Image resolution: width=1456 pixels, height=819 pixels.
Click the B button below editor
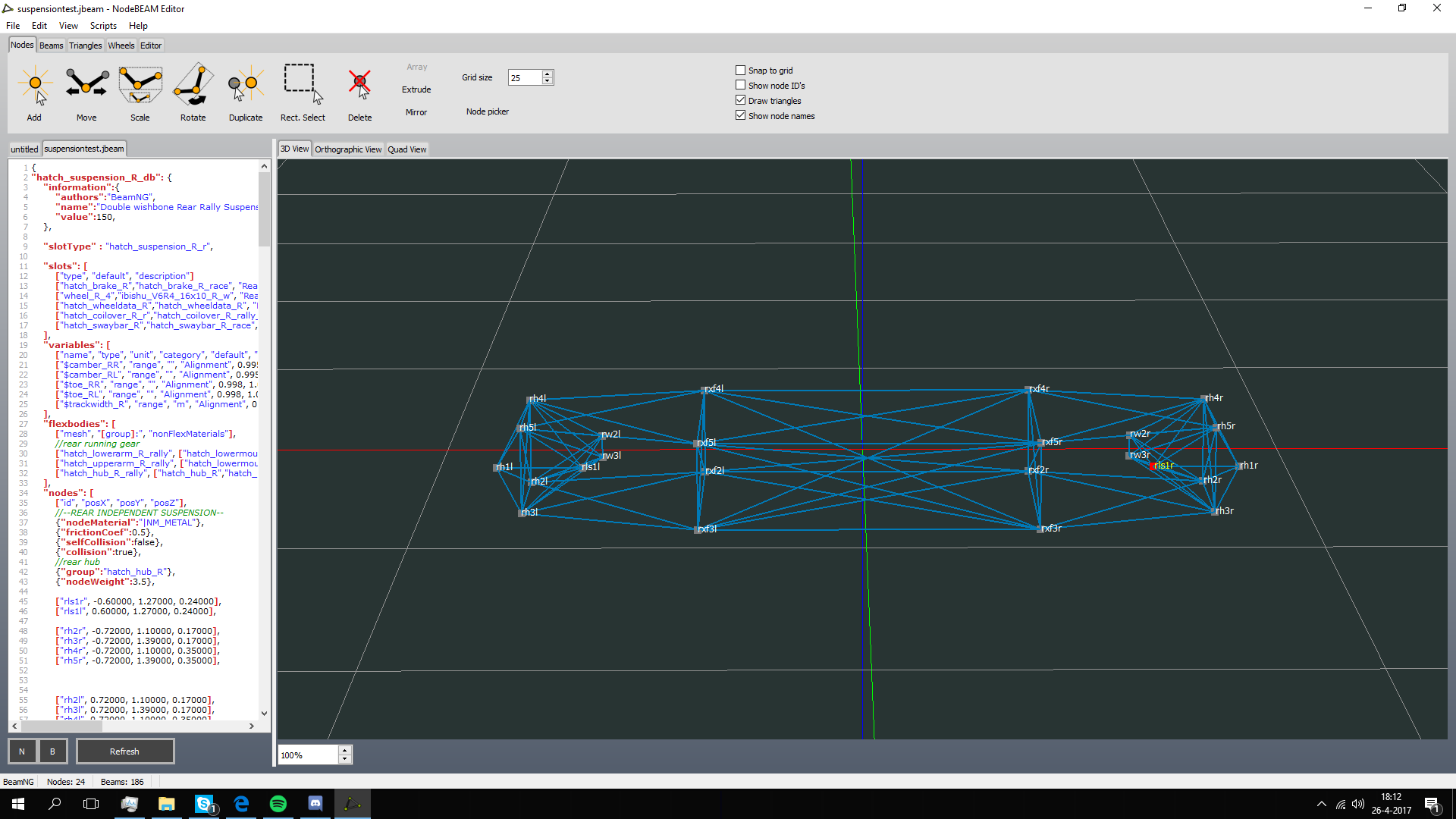[x=52, y=752]
